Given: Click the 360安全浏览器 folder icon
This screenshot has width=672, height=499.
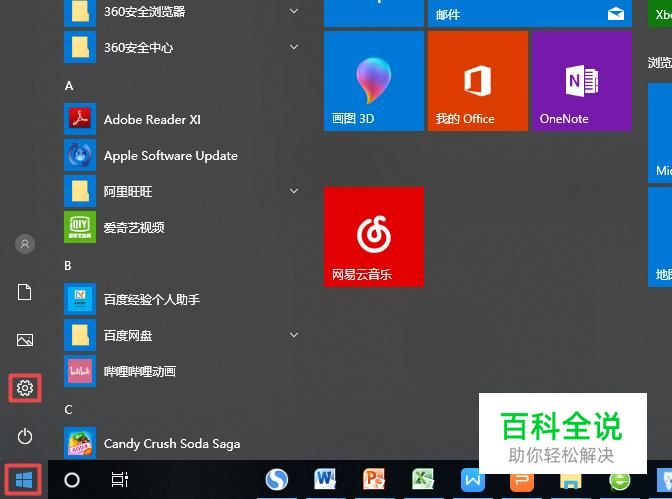Looking at the screenshot, I should 80,12.
